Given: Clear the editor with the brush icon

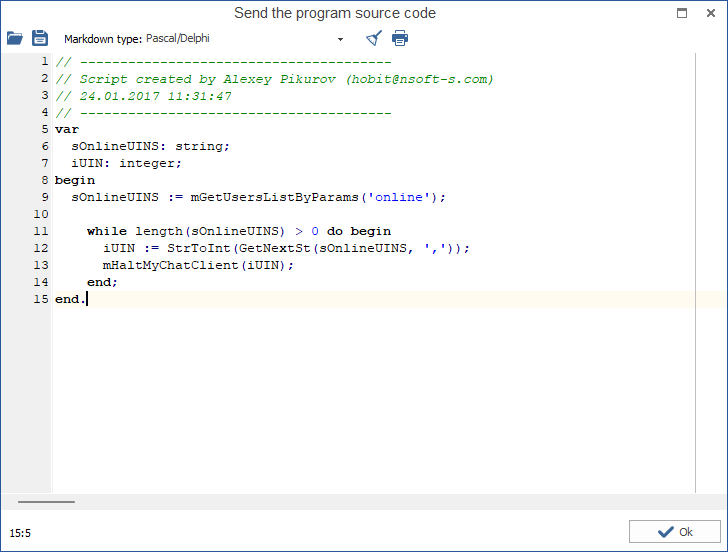Looking at the screenshot, I should [x=373, y=38].
